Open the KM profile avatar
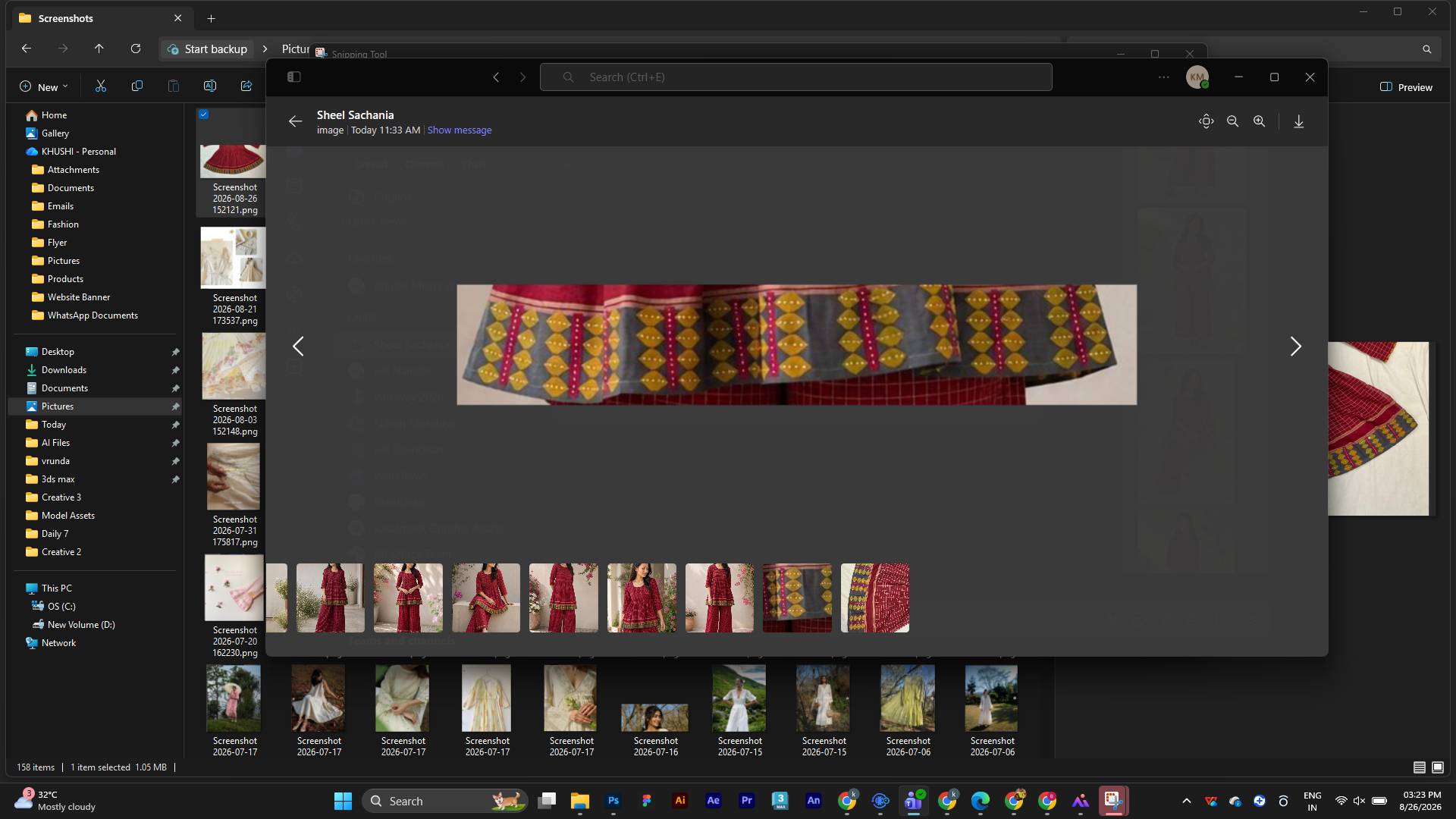The width and height of the screenshot is (1456, 819). click(x=1197, y=77)
